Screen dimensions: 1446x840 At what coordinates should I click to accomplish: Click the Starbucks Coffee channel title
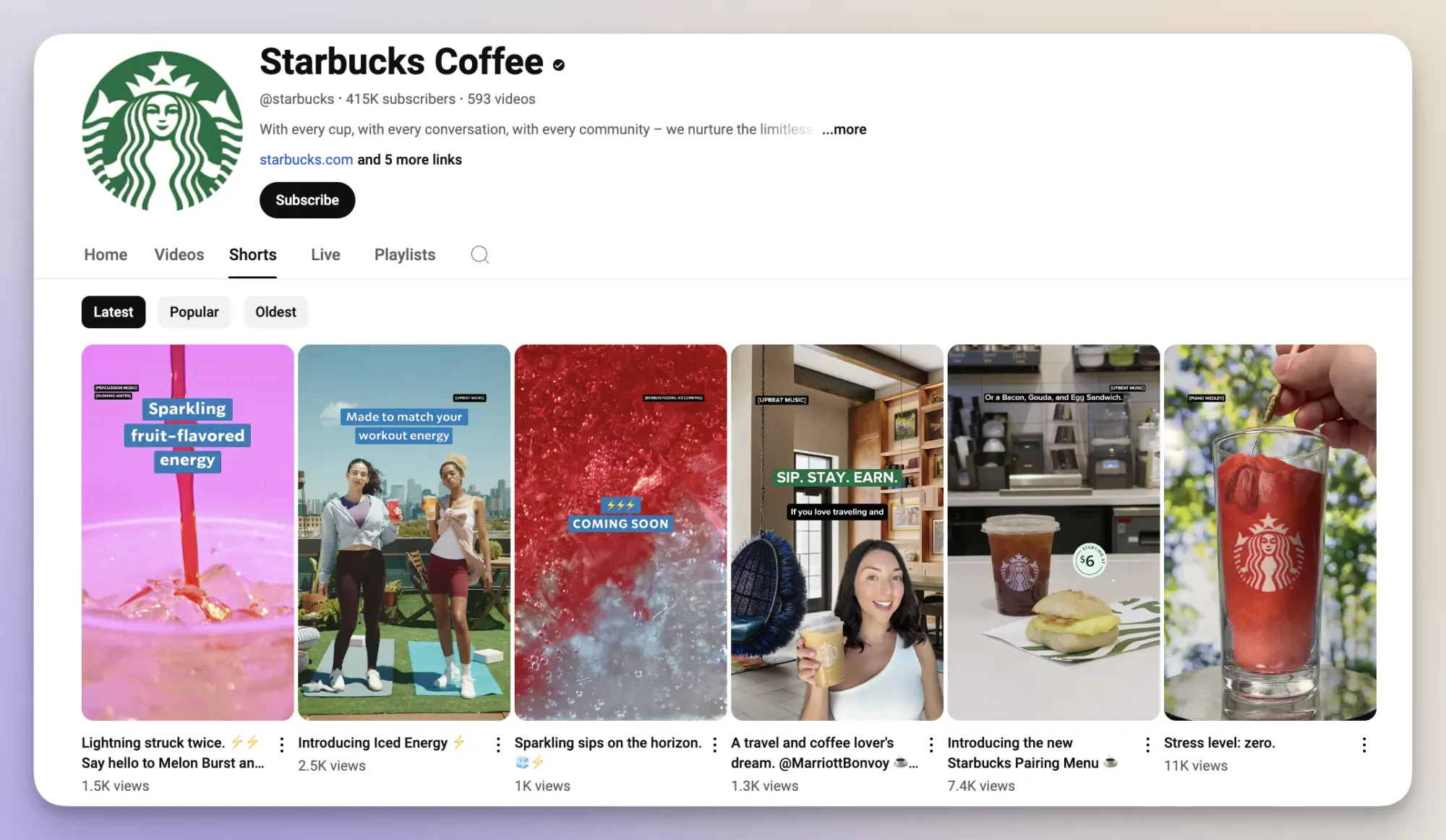tap(401, 62)
